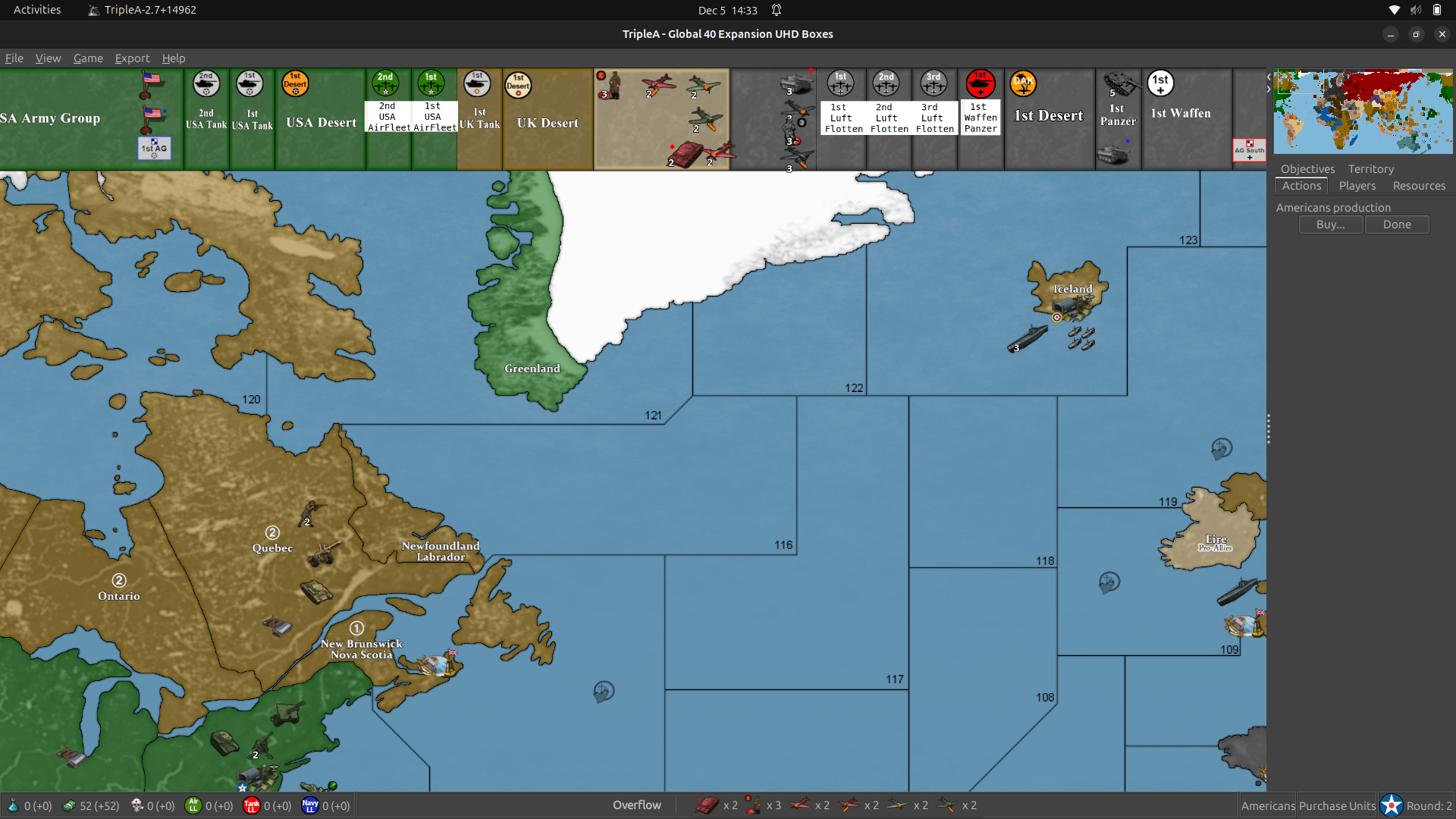This screenshot has width=1456, height=819.
Task: Click the American star roundel beside Round: 2
Action: pos(1392,805)
